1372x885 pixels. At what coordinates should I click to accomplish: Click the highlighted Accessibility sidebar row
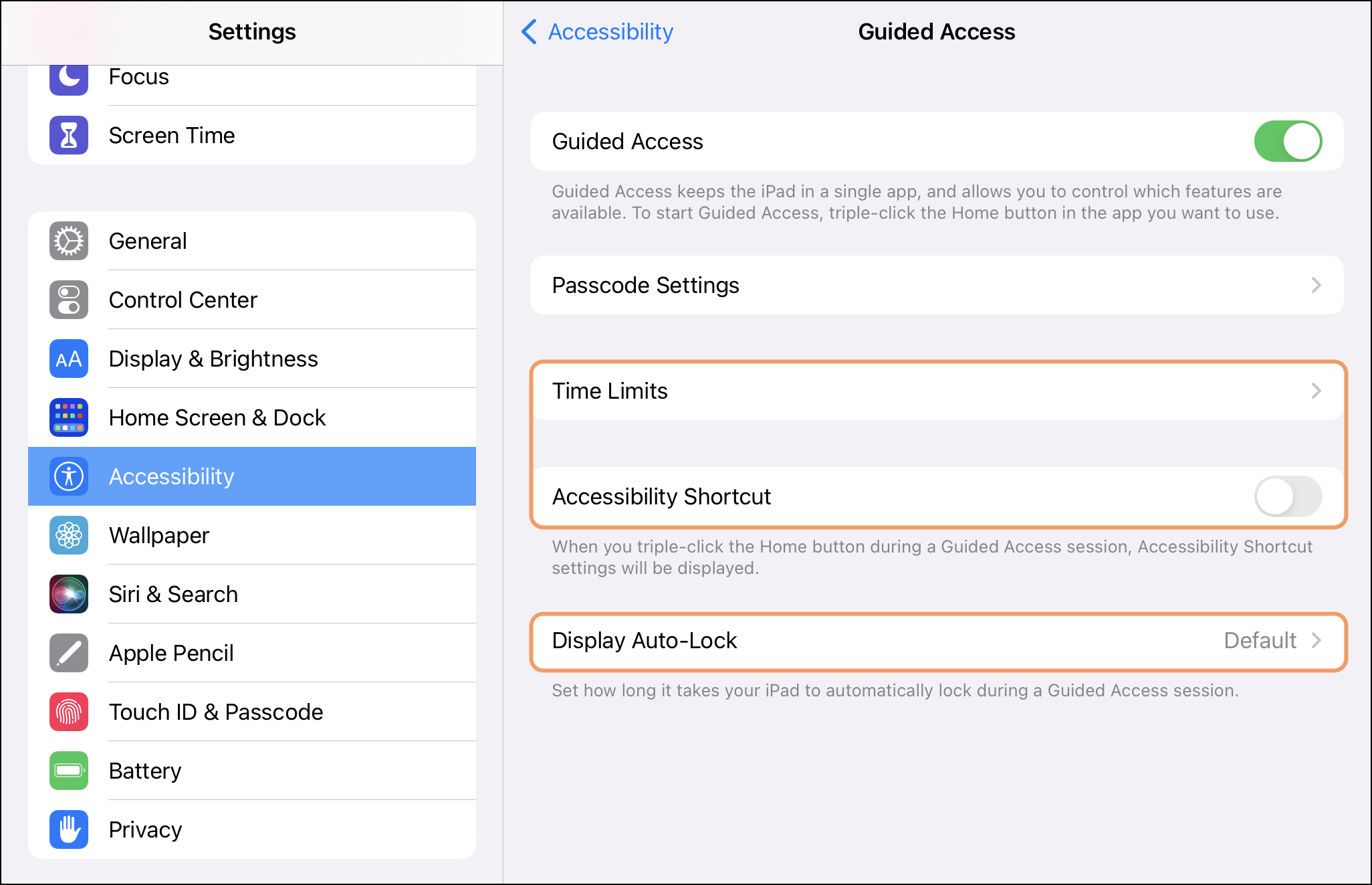pyautogui.click(x=251, y=476)
